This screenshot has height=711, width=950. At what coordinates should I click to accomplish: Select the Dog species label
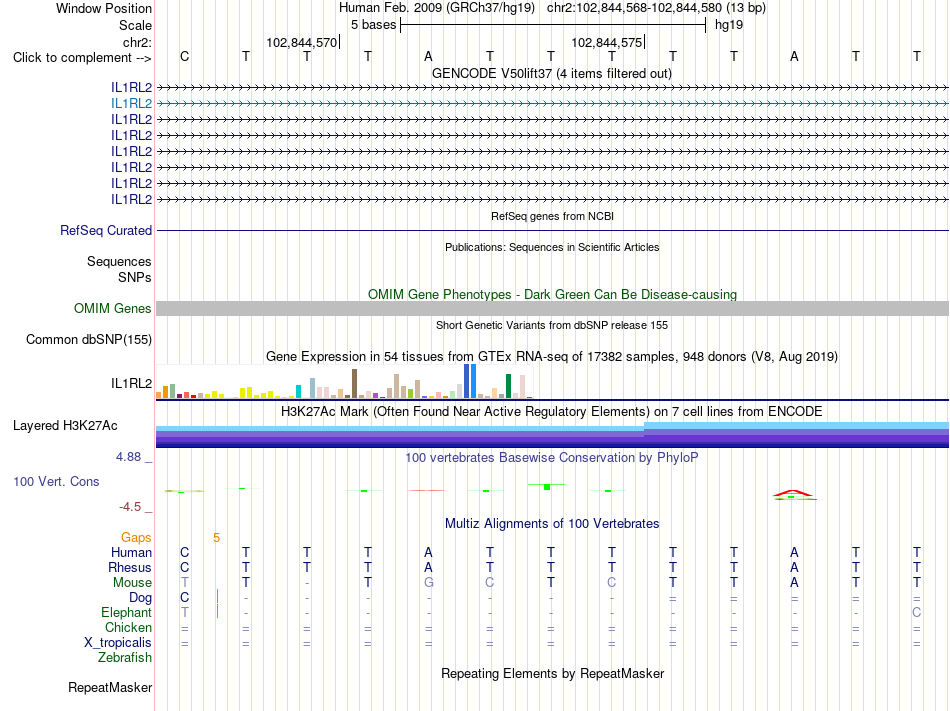(140, 598)
